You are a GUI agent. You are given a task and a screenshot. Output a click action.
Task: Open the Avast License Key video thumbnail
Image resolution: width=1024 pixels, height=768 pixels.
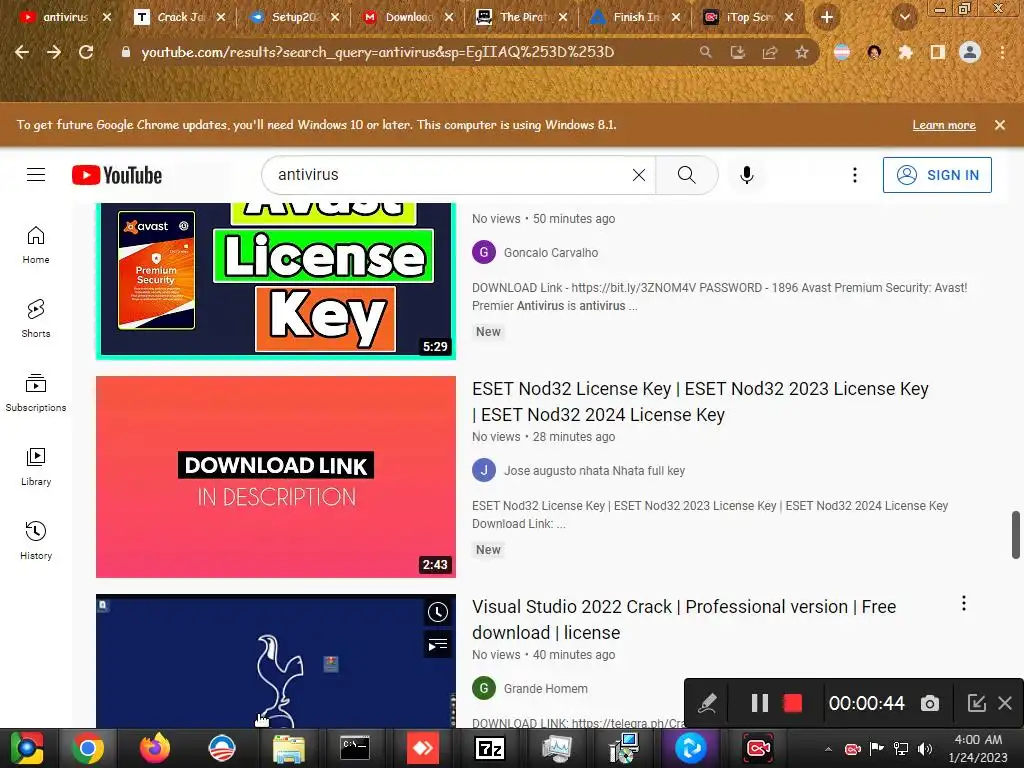(276, 281)
